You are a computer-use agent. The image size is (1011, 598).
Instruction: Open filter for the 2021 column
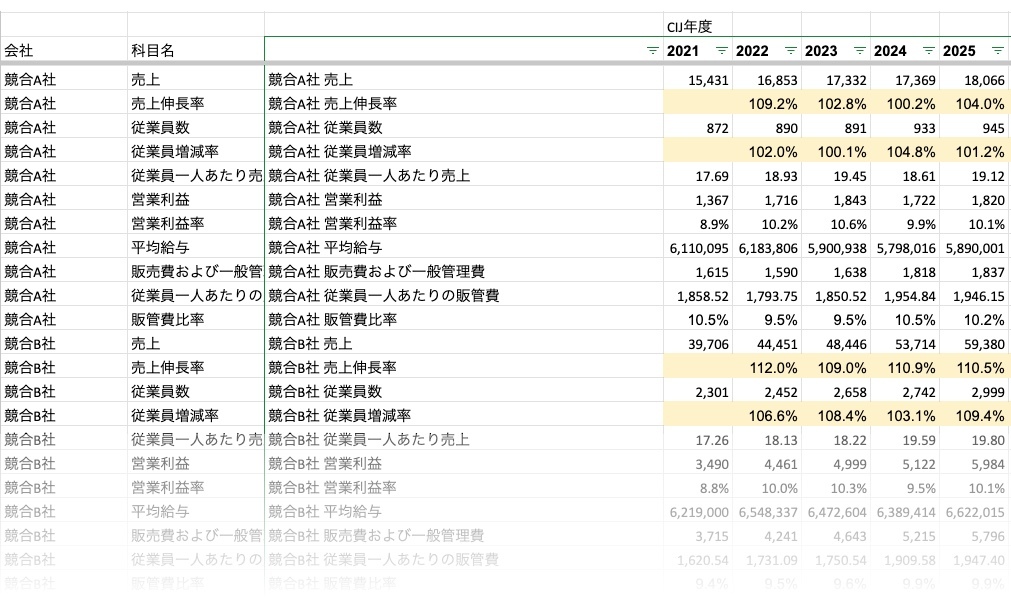pyautogui.click(x=721, y=50)
